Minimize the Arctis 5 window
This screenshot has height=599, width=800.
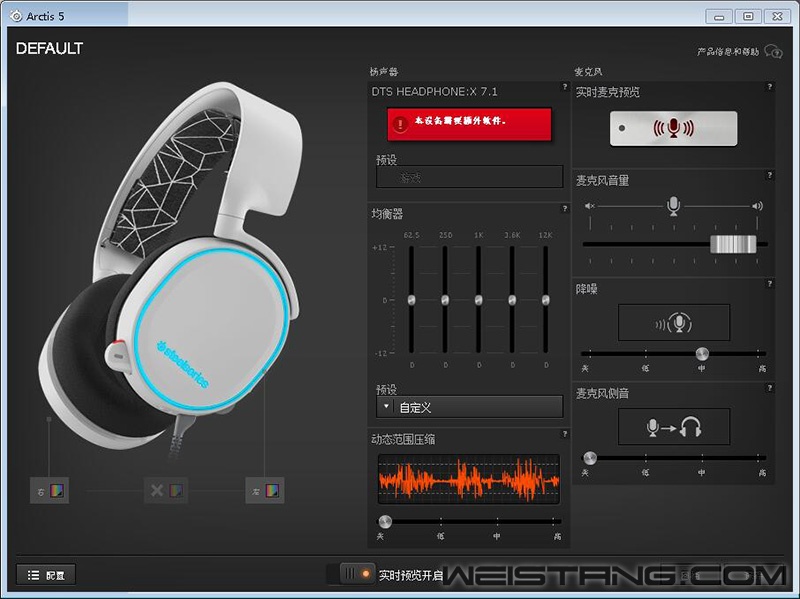coord(719,16)
